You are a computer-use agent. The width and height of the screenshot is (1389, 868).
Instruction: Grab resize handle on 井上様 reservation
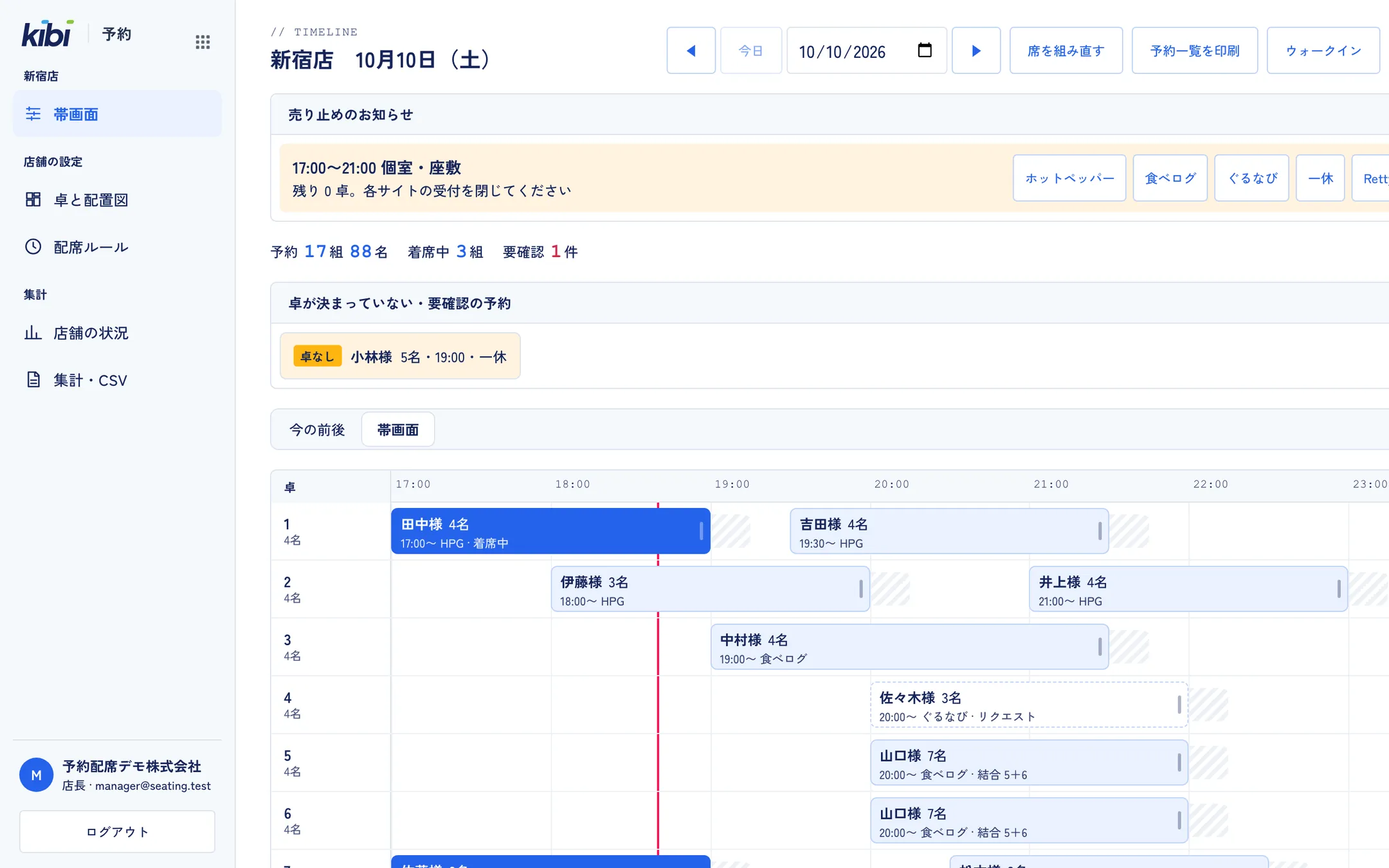coord(1339,589)
